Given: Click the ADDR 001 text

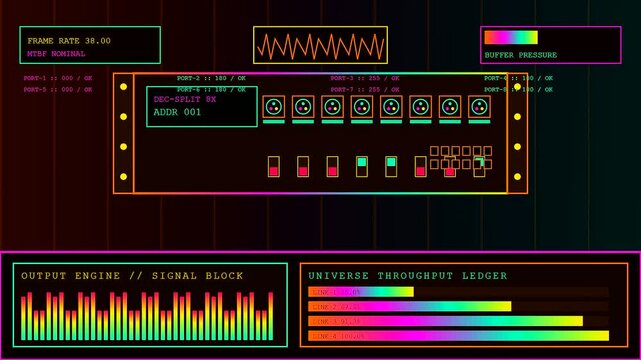Looking at the screenshot, I should coord(177,112).
